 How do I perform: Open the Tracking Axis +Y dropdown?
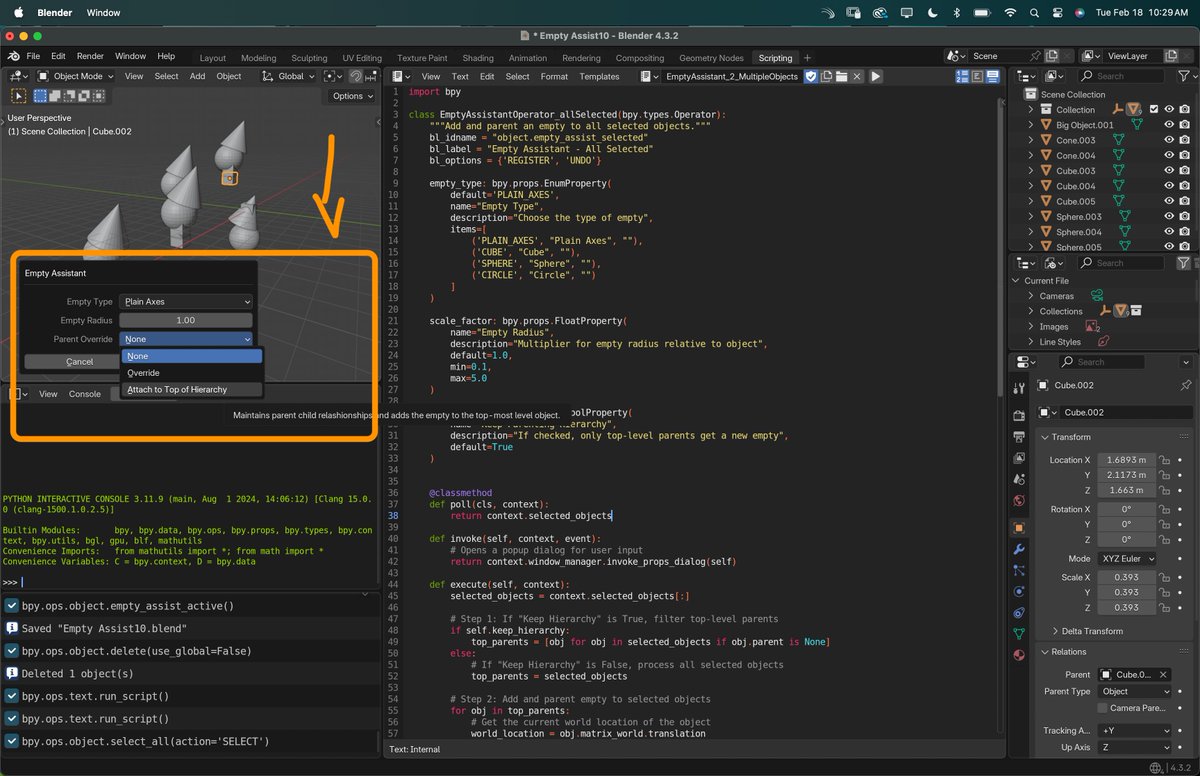1134,731
